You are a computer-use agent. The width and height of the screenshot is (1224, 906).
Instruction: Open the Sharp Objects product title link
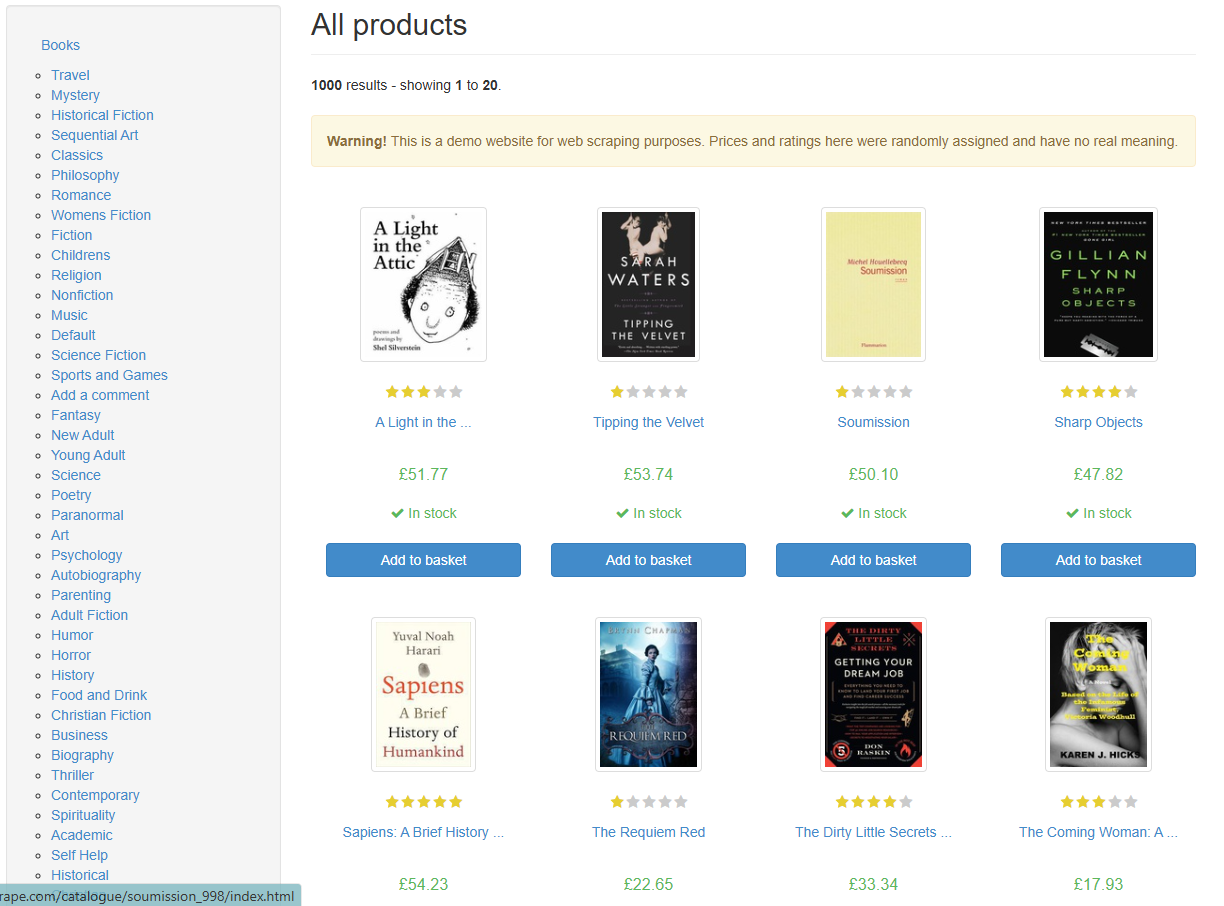(1098, 421)
